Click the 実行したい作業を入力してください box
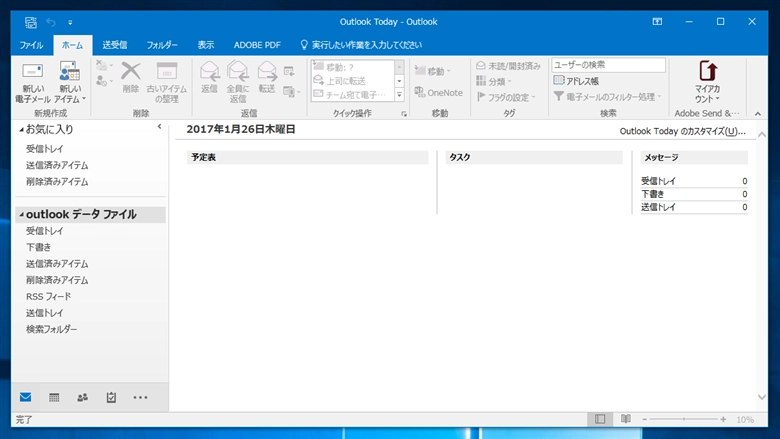The height and width of the screenshot is (439, 780). [x=361, y=45]
